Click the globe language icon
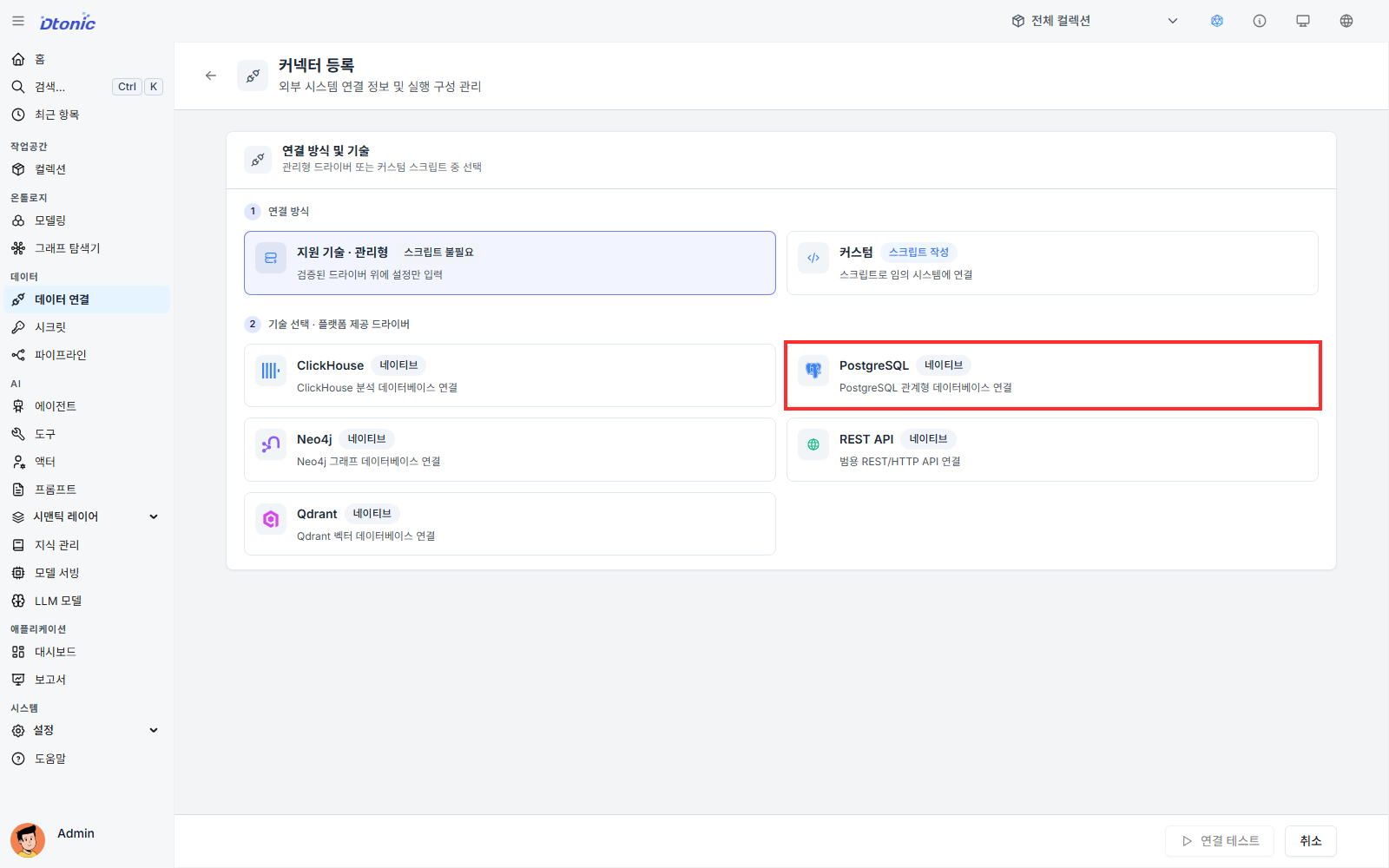 (1346, 21)
